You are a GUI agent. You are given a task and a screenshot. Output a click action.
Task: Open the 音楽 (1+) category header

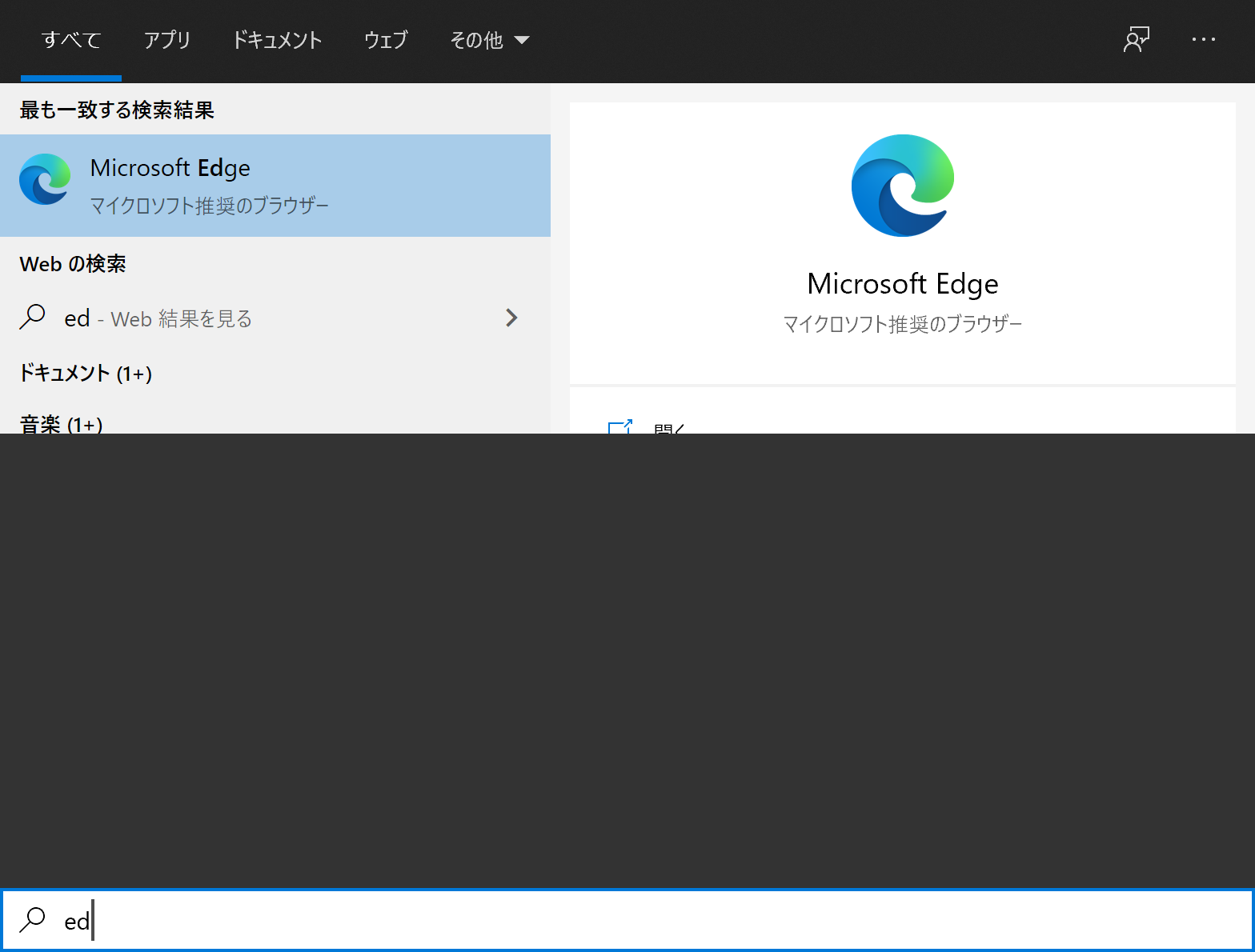(x=61, y=424)
